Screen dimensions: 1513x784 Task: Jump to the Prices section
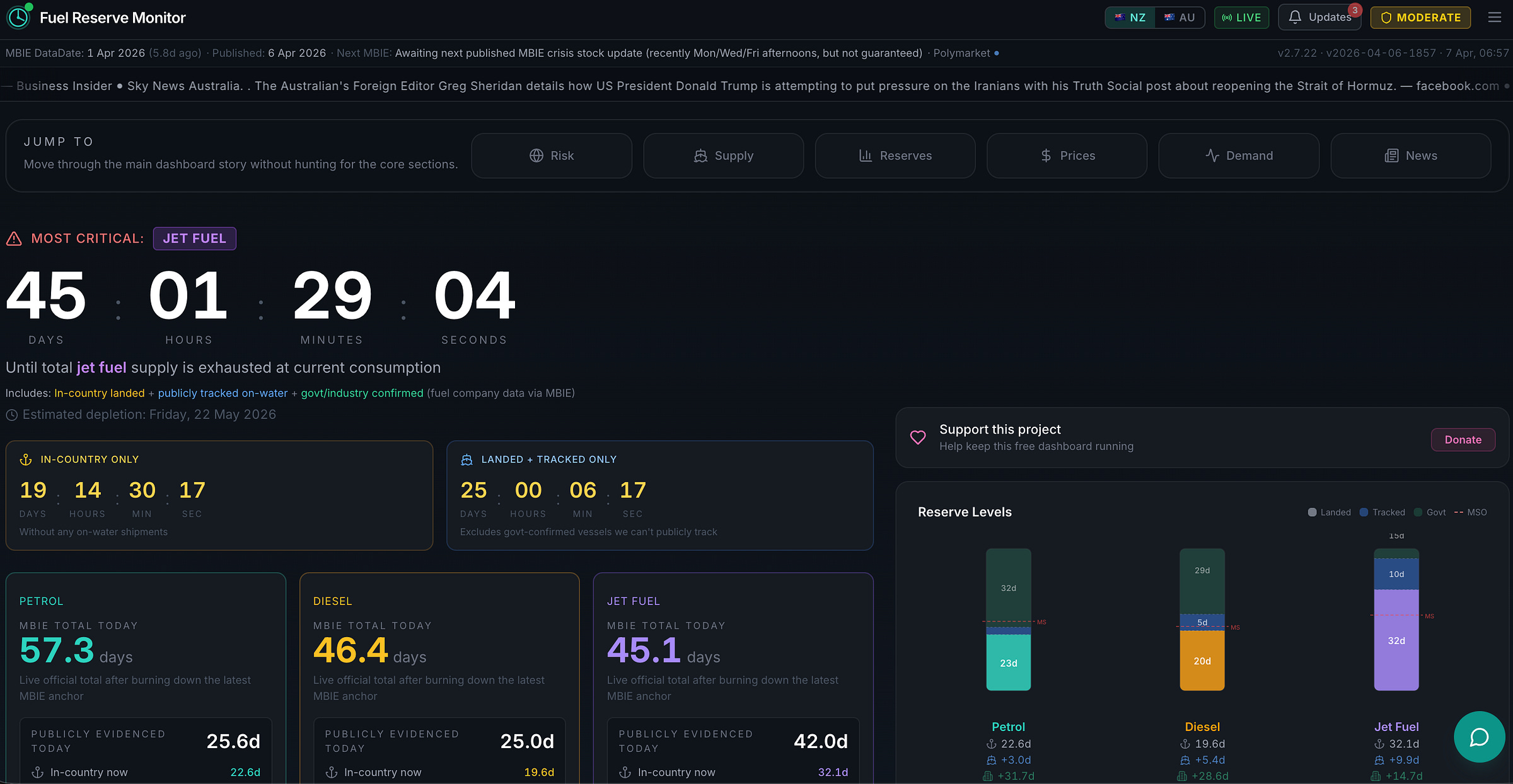coord(1067,156)
